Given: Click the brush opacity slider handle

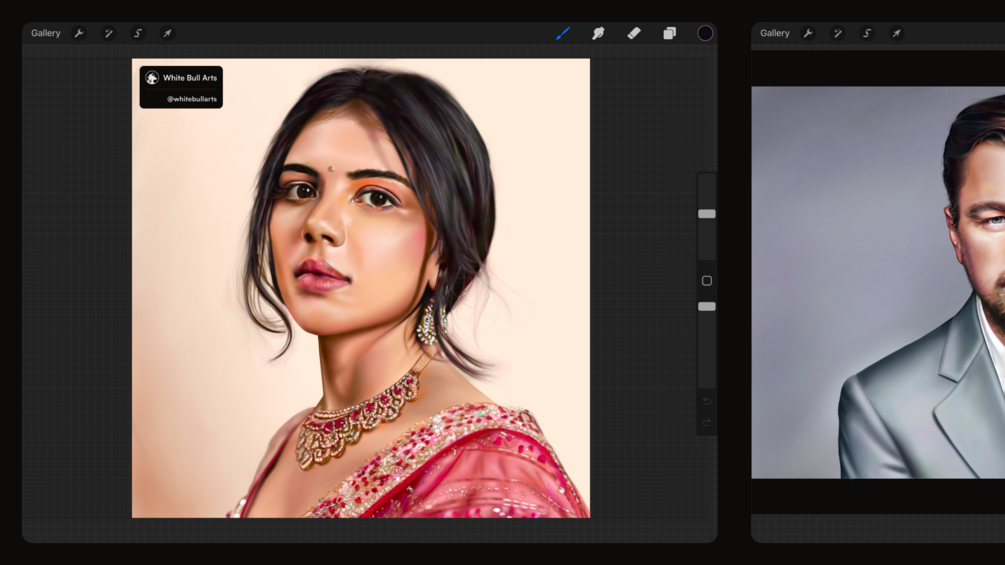Looking at the screenshot, I should pyautogui.click(x=707, y=307).
